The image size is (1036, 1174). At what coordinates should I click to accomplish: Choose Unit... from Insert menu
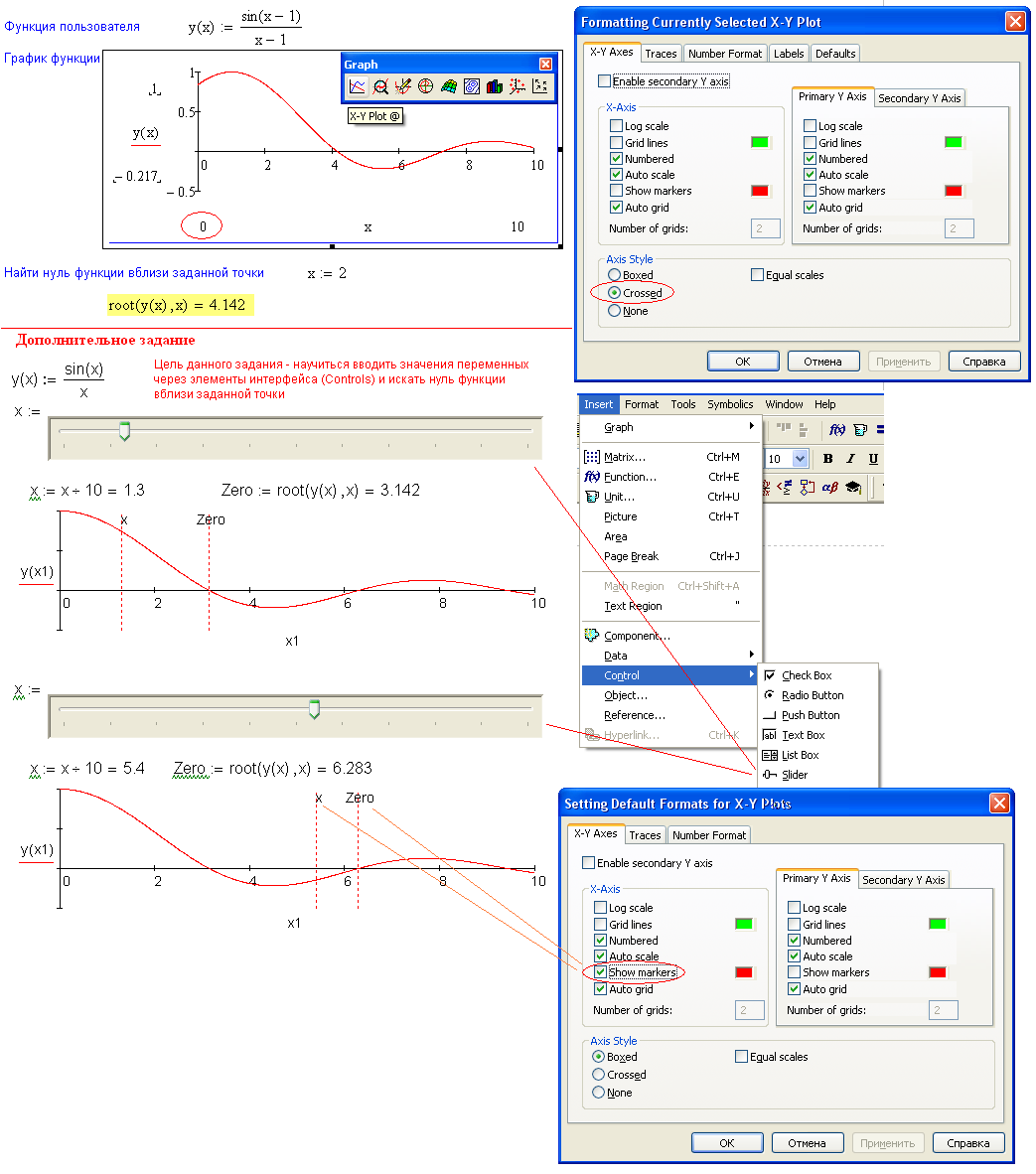tap(670, 497)
